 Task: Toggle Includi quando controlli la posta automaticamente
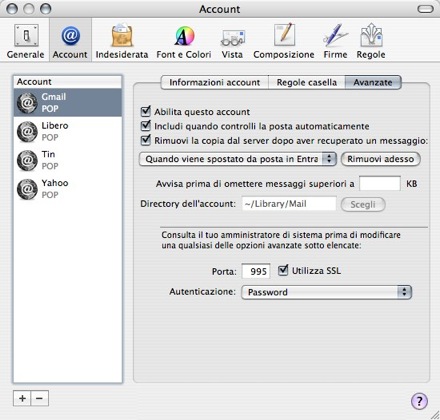(x=146, y=126)
